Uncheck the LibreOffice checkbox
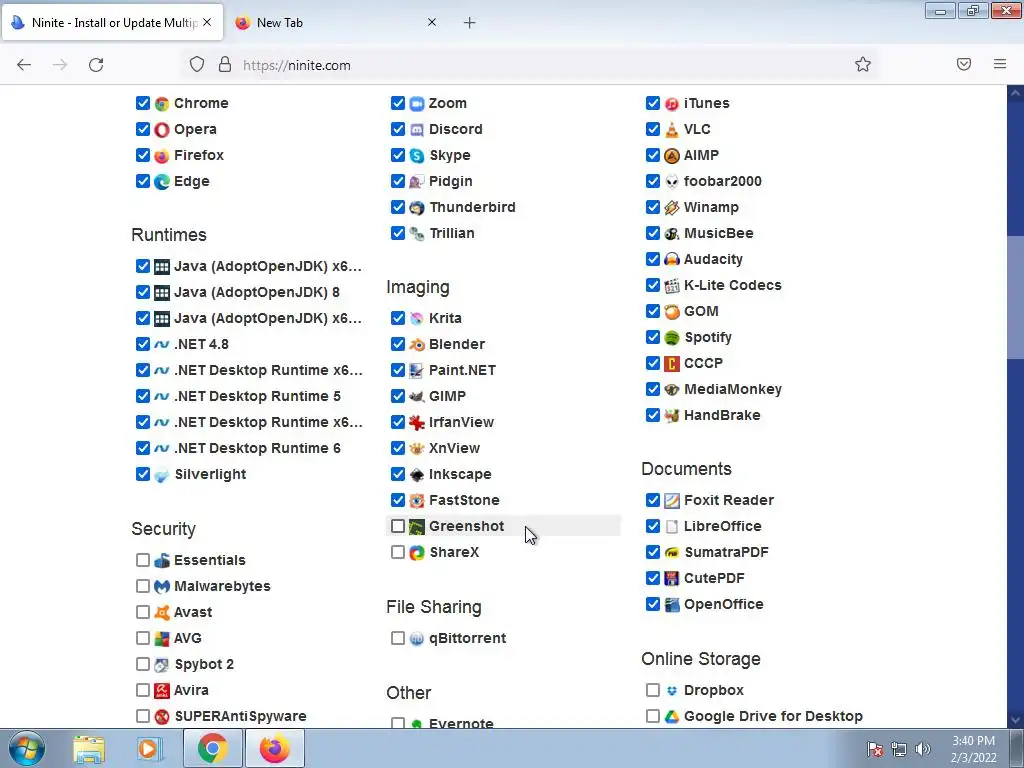1024x768 pixels. [653, 526]
